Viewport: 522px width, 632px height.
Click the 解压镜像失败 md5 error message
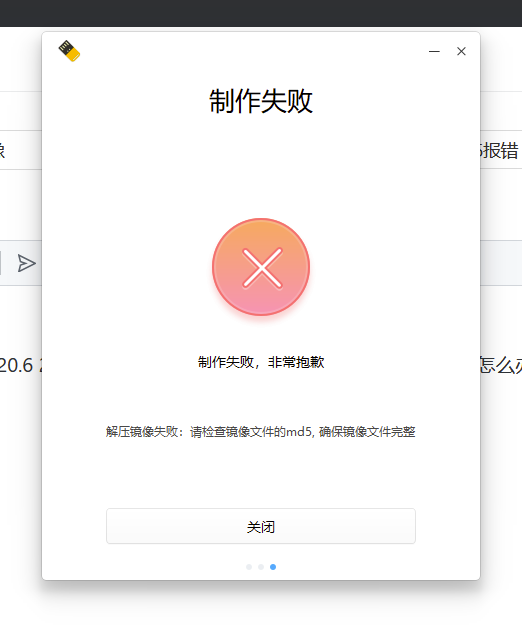[x=261, y=432]
